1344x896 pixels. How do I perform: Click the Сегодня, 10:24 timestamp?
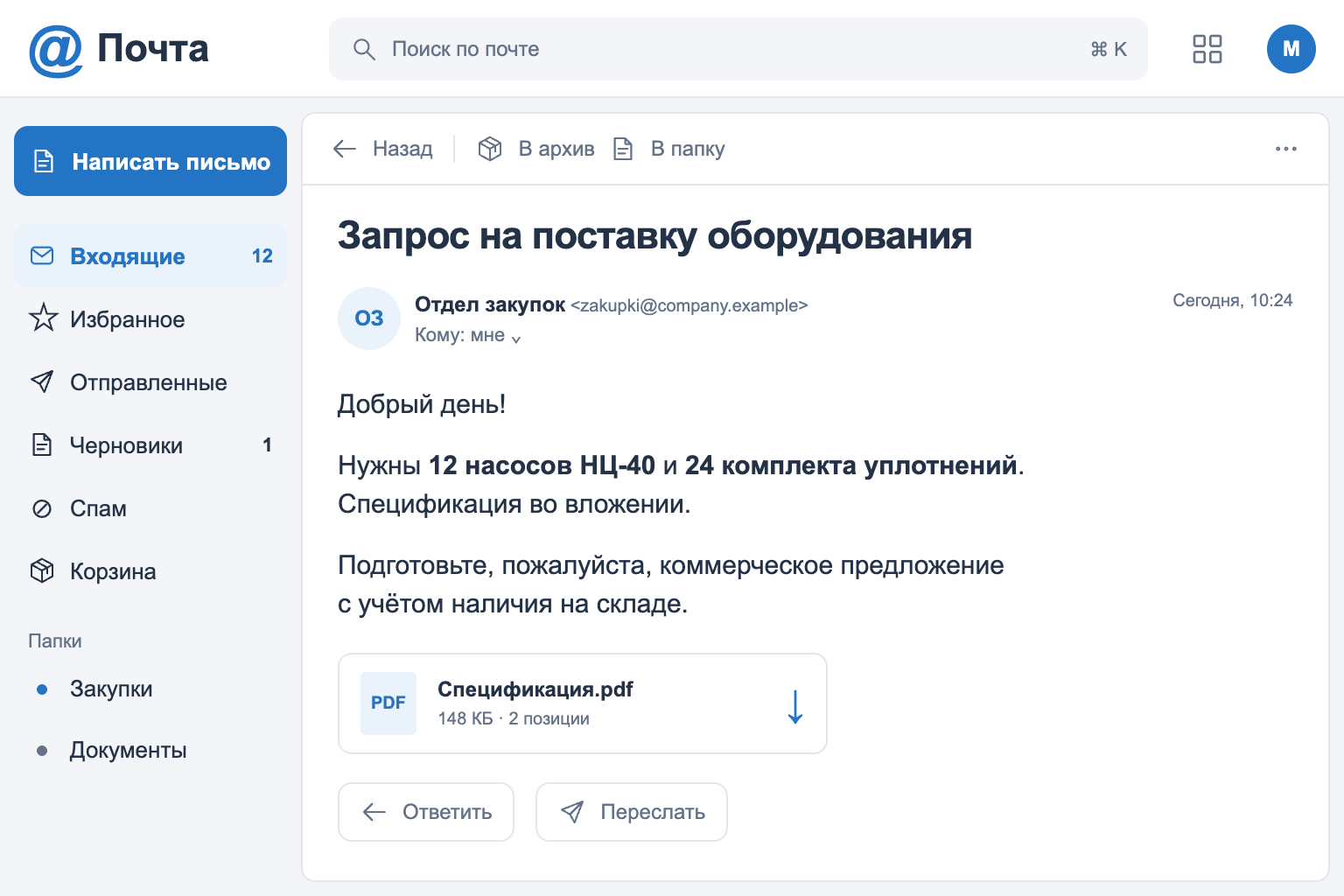1233,300
